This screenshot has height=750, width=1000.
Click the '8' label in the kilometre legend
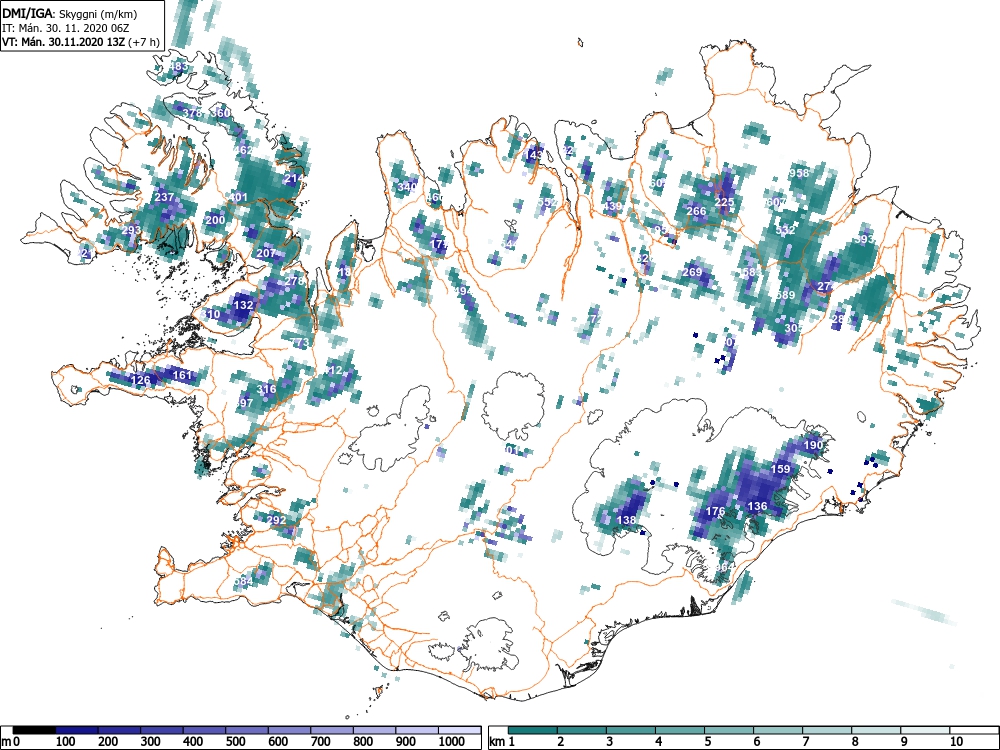pyautogui.click(x=855, y=741)
